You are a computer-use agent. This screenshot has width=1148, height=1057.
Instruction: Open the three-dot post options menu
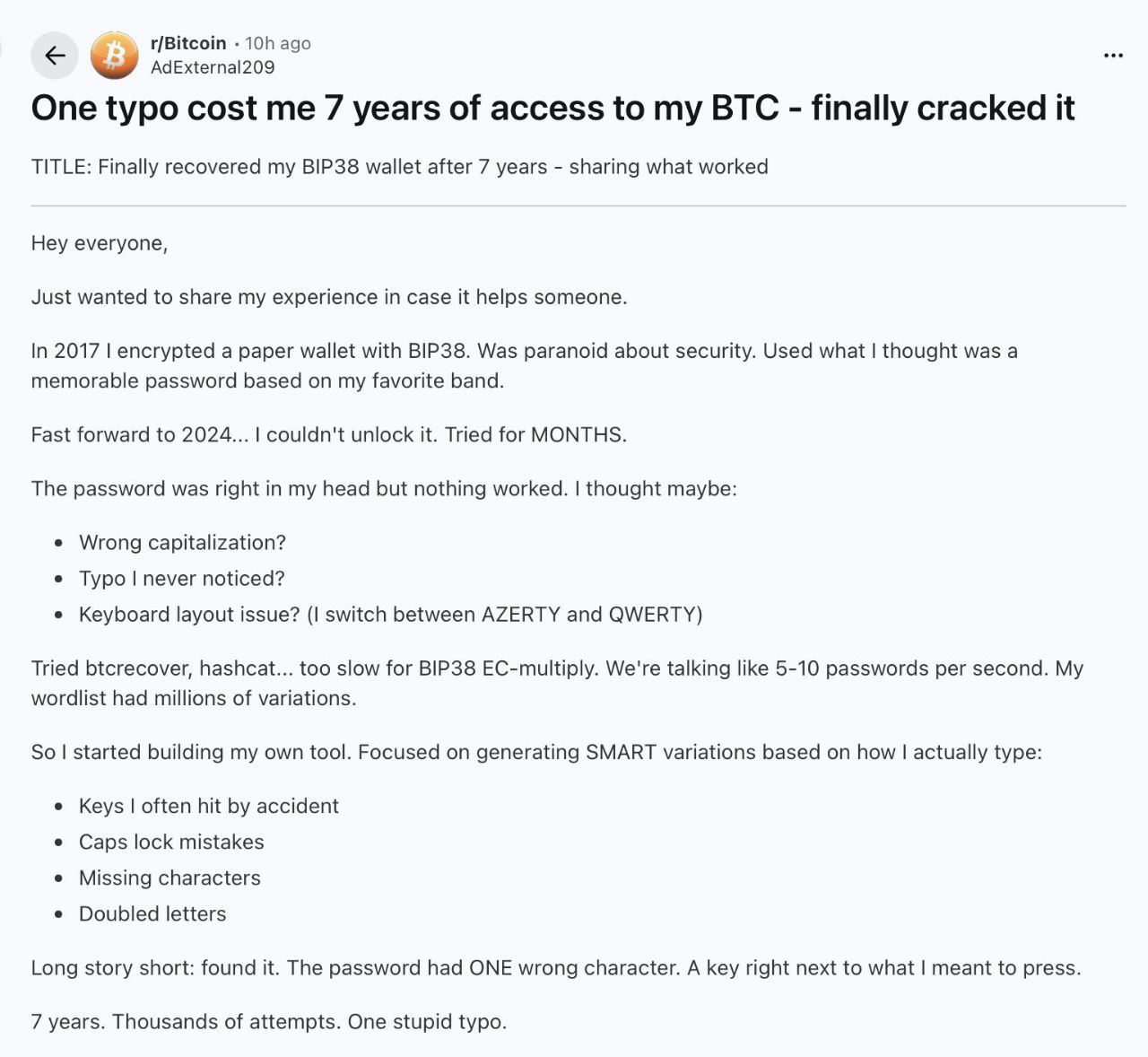1113,56
